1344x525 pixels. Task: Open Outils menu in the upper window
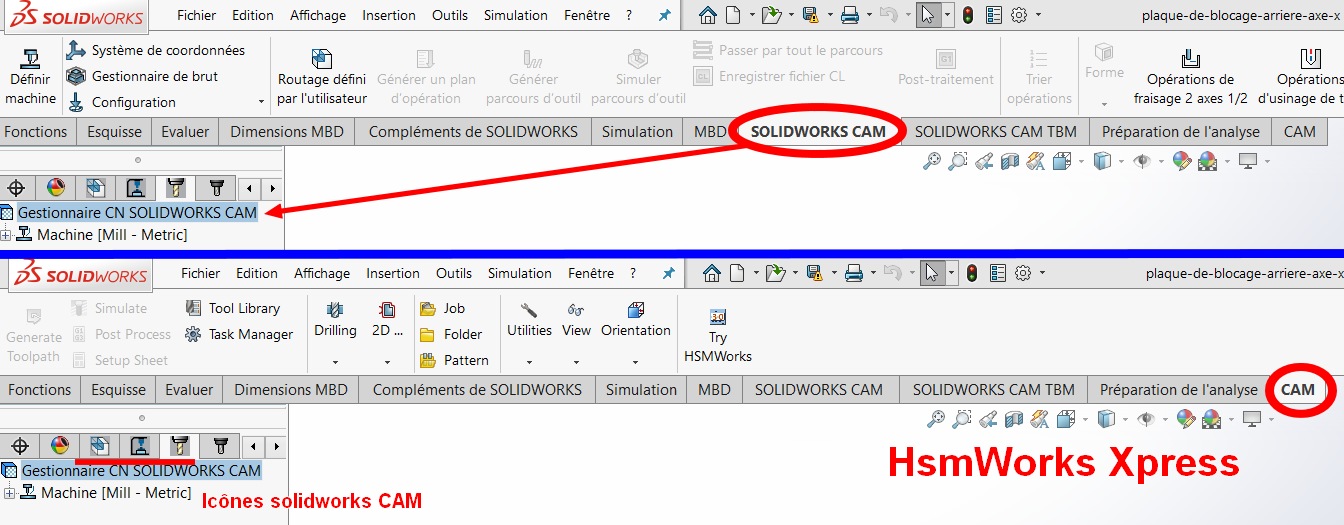449,15
